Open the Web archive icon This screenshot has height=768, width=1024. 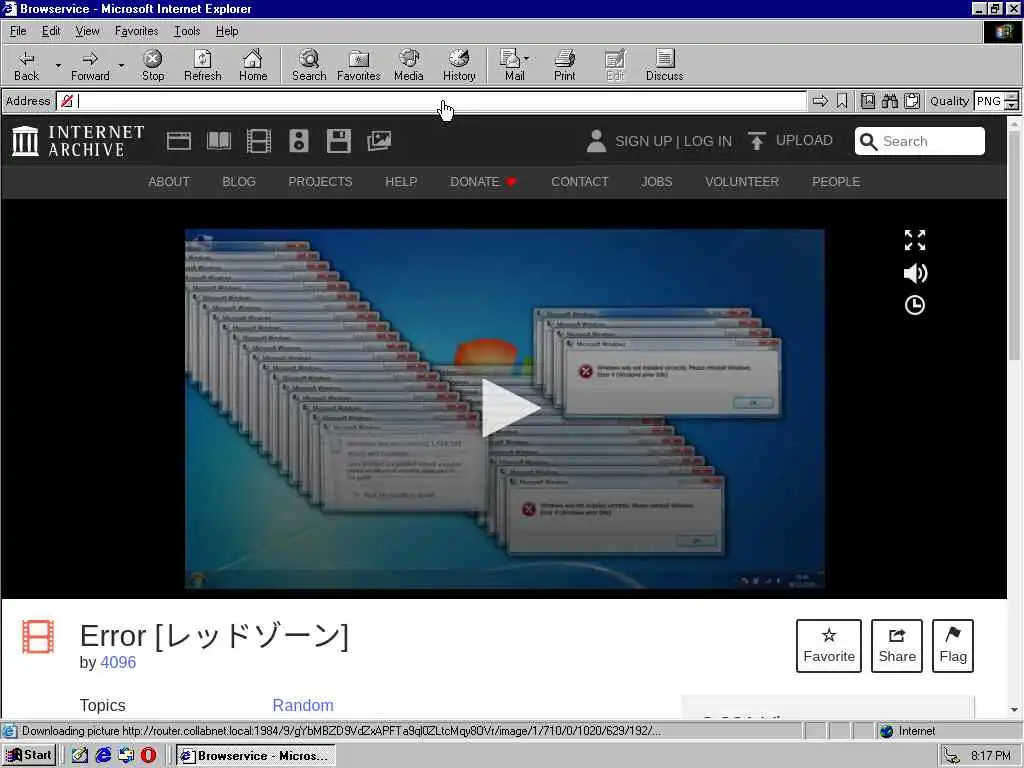pyautogui.click(x=178, y=141)
